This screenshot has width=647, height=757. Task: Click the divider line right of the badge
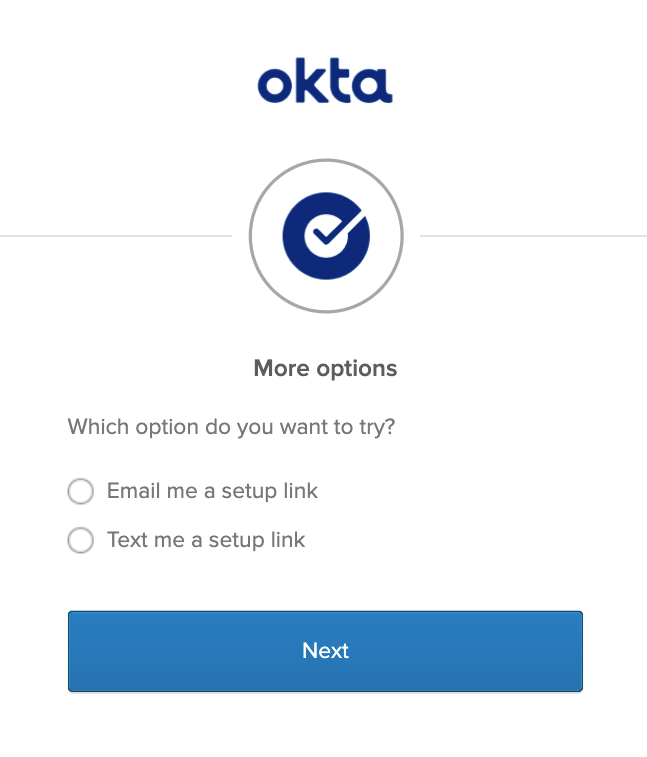point(533,236)
